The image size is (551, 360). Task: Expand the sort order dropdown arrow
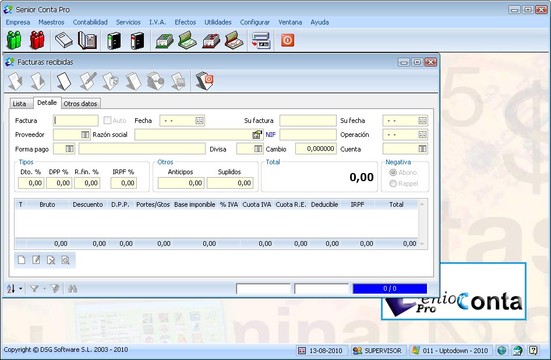pyautogui.click(x=21, y=289)
